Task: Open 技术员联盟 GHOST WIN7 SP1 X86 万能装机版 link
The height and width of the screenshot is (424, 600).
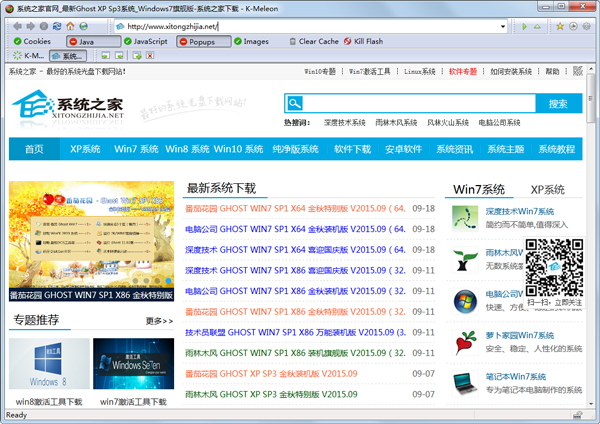Action: pyautogui.click(x=295, y=332)
